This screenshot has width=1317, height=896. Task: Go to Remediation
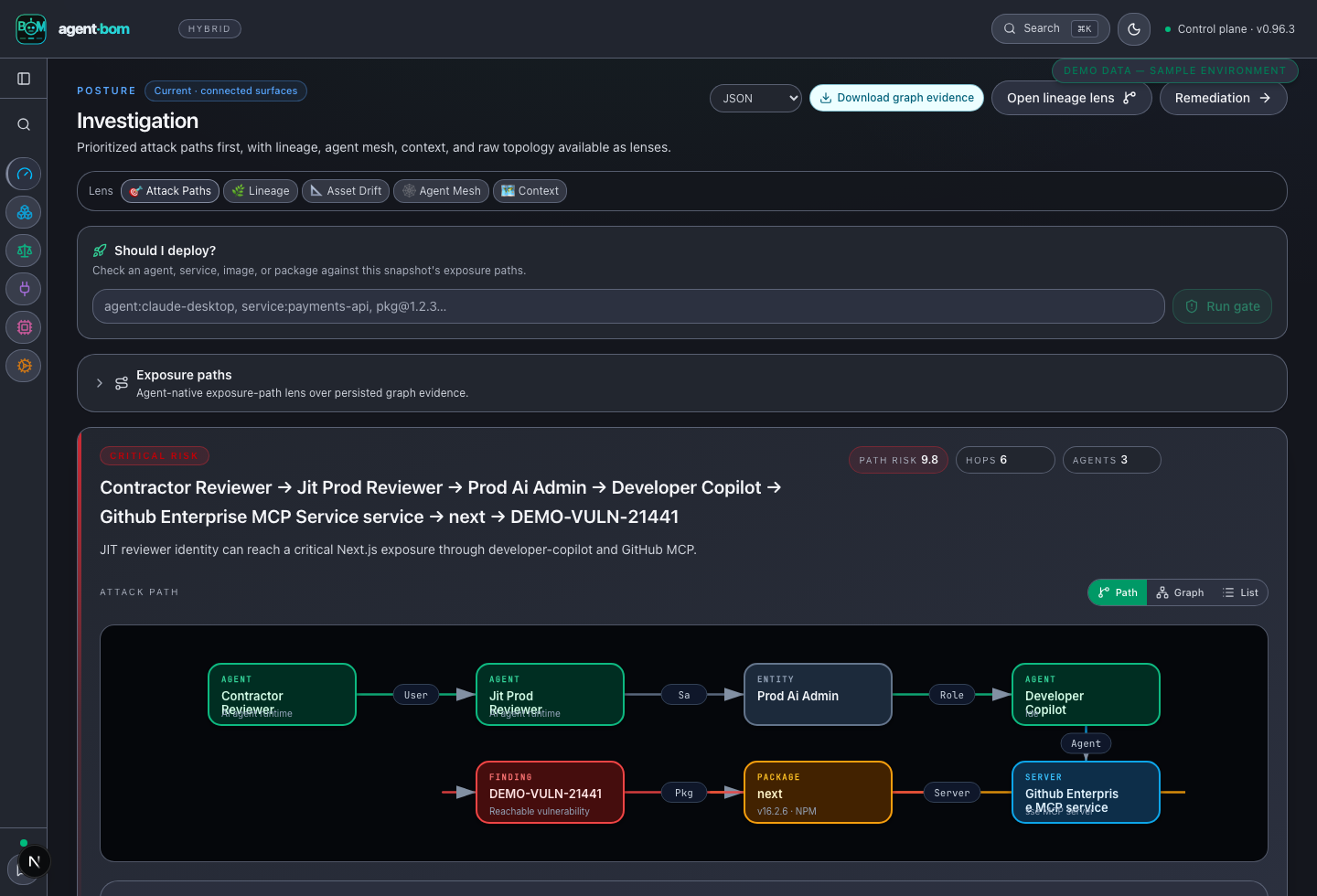1223,98
